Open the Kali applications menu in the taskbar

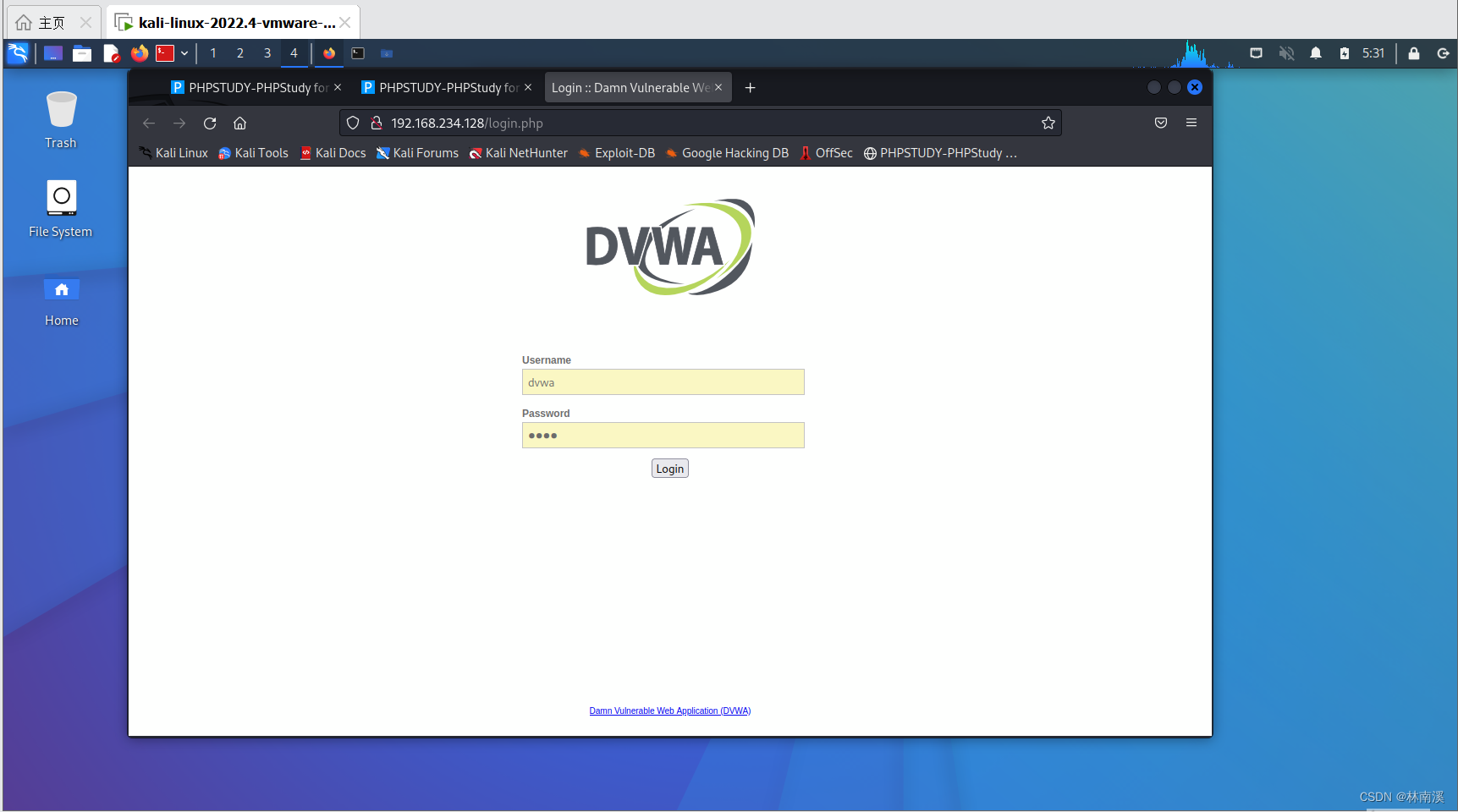pos(18,52)
